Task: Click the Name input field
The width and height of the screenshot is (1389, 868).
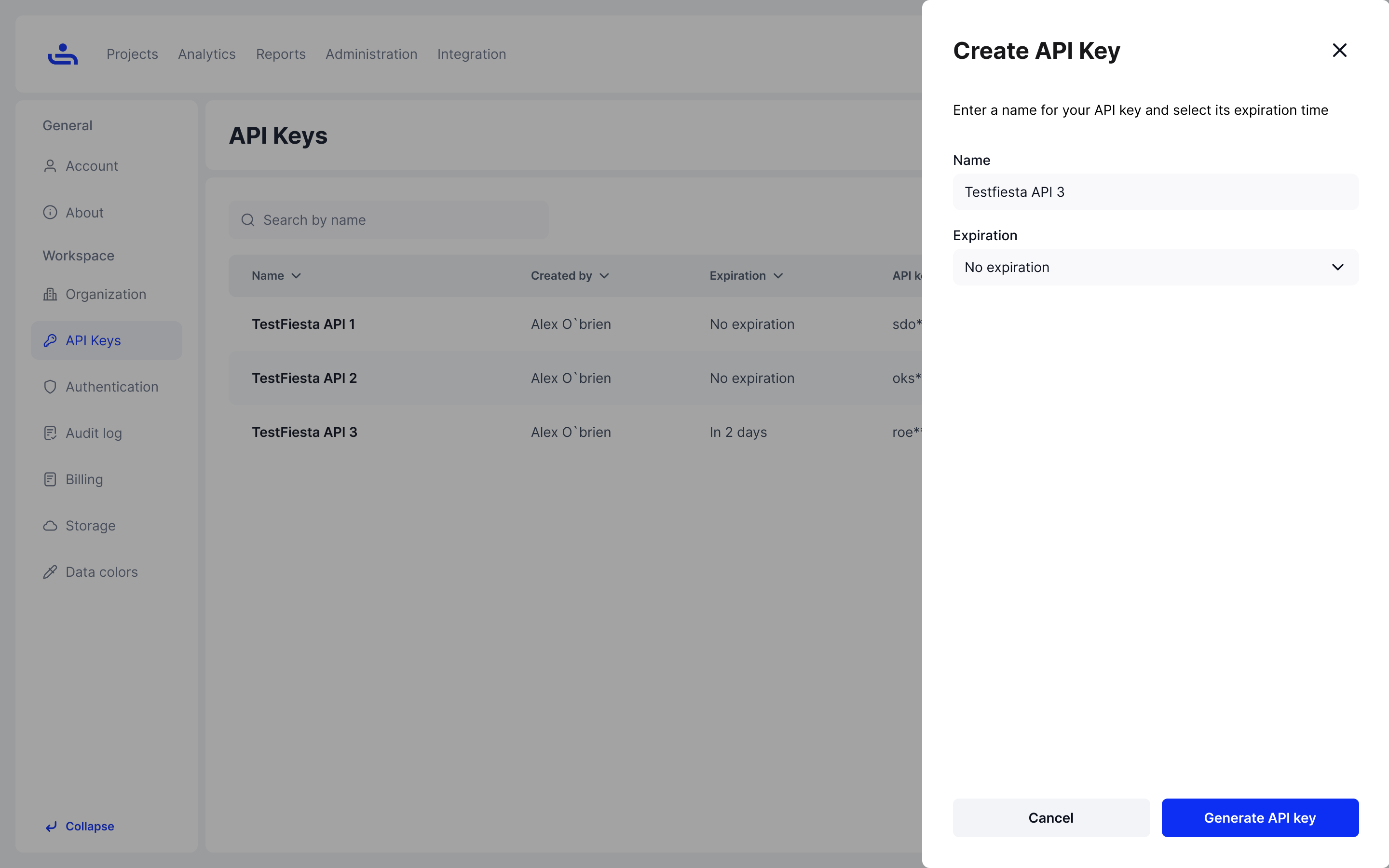Action: tap(1156, 192)
